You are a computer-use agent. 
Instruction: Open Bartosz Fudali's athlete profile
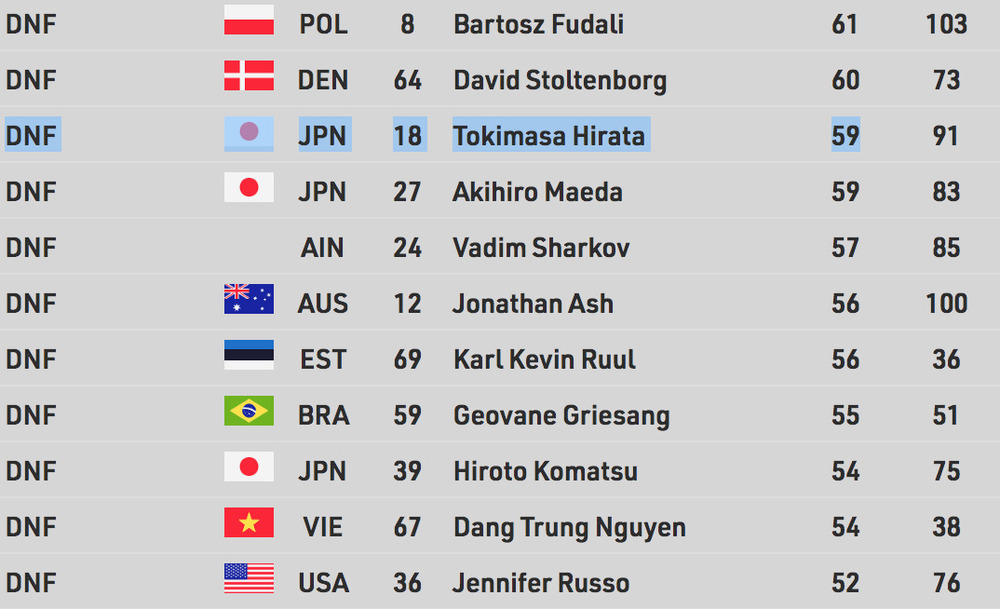pos(538,24)
